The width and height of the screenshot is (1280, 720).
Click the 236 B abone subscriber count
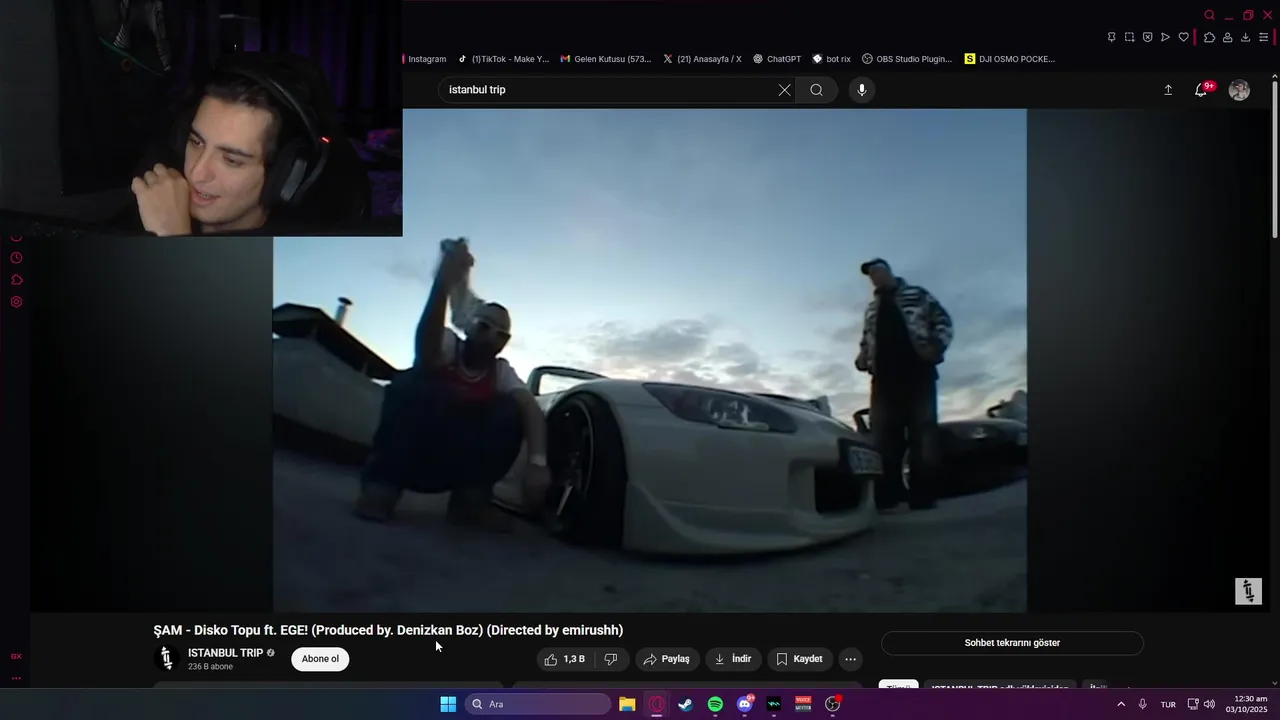point(210,667)
